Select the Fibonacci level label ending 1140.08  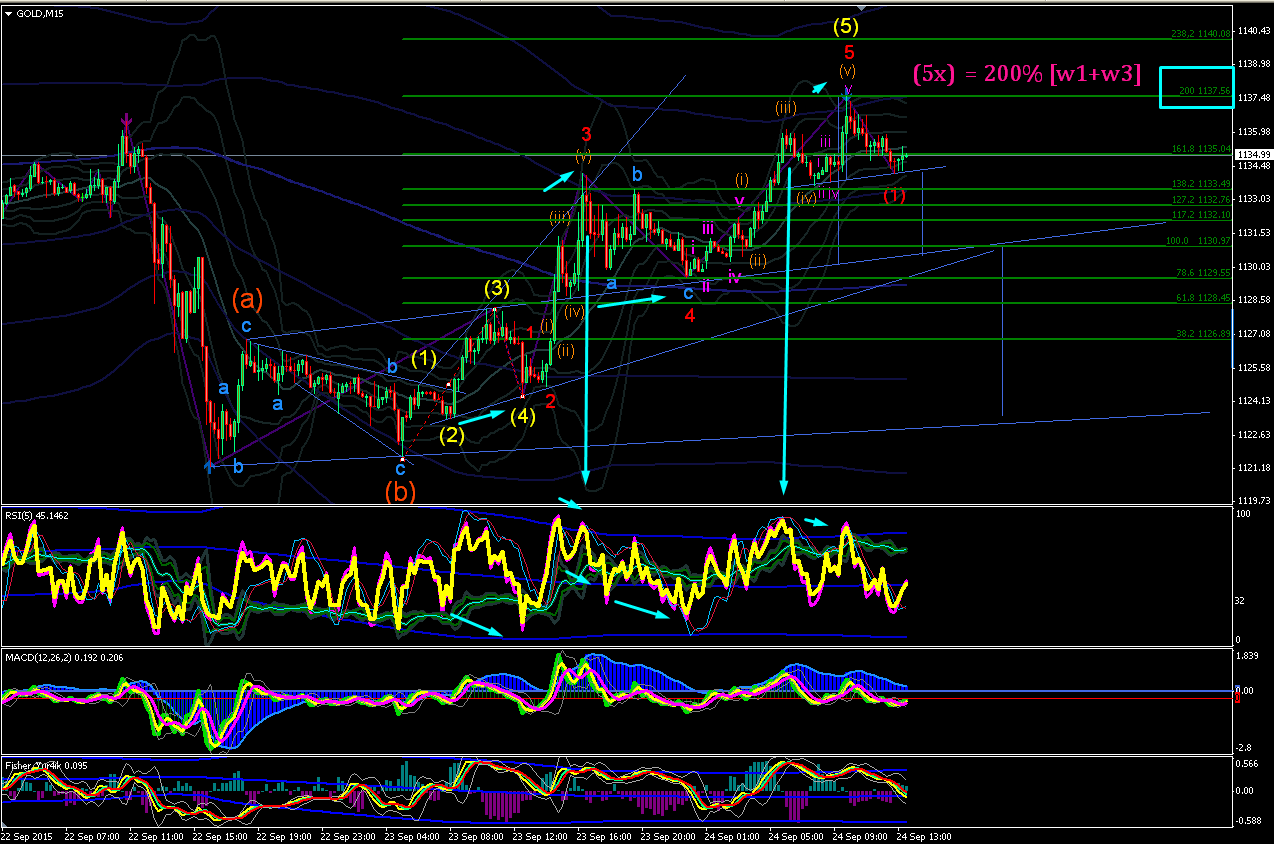click(x=1200, y=33)
